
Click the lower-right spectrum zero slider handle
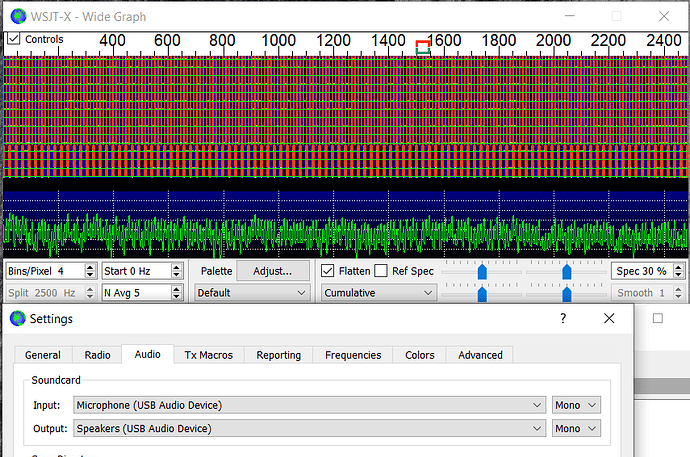tap(567, 294)
